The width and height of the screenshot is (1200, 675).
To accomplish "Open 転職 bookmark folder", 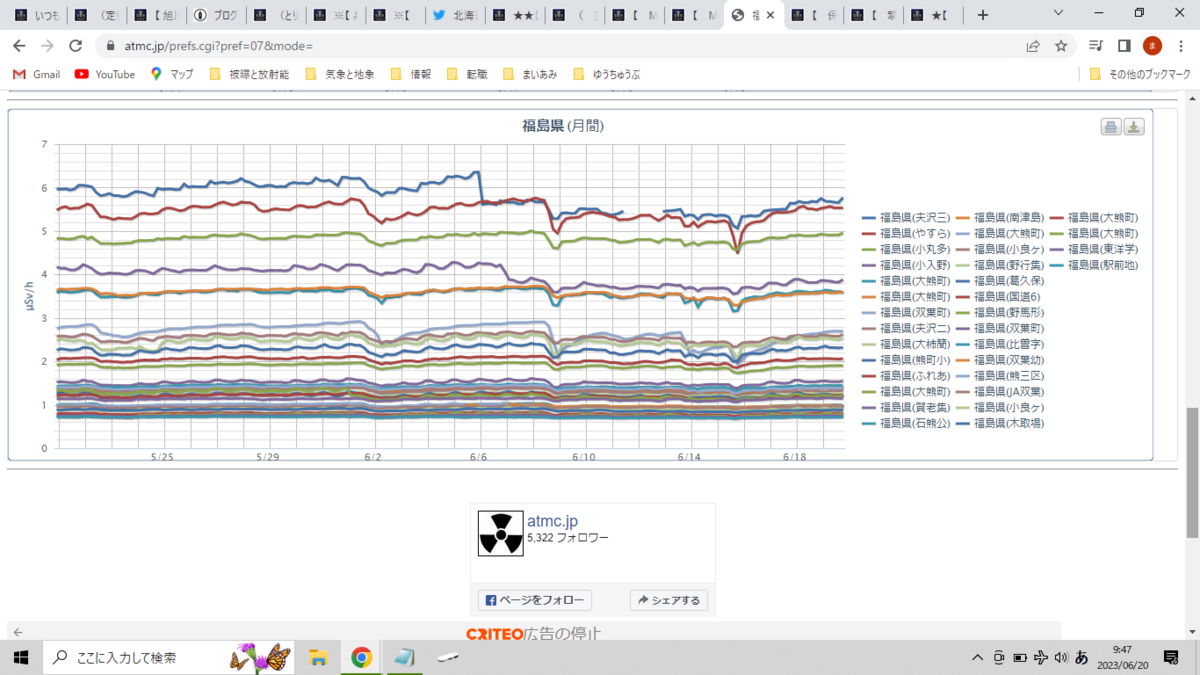I will point(467,74).
